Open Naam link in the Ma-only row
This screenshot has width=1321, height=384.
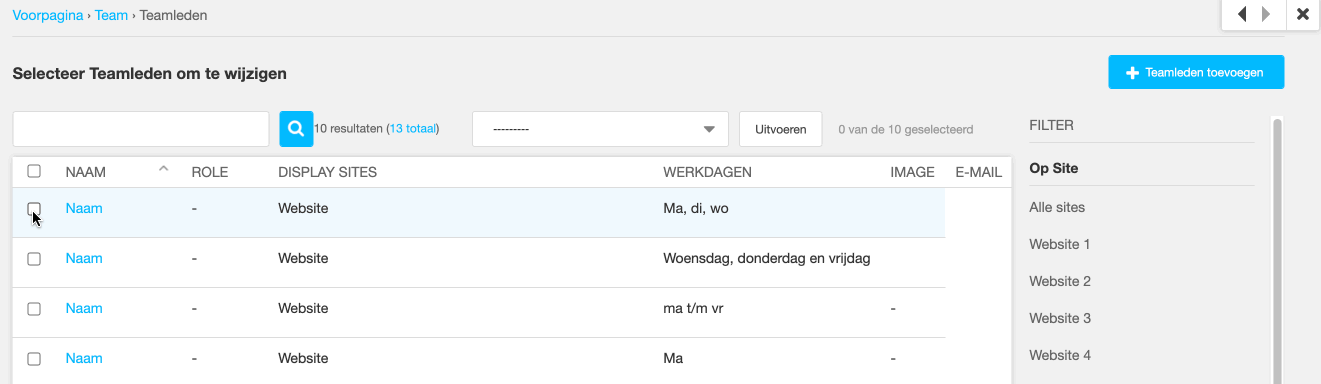point(84,358)
